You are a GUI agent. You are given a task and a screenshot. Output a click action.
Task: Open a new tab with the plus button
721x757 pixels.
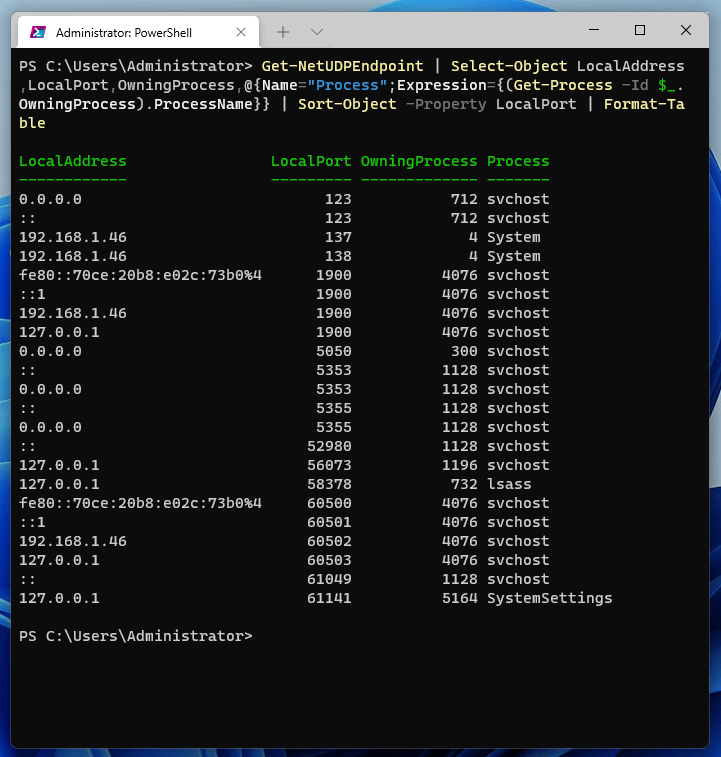[283, 32]
